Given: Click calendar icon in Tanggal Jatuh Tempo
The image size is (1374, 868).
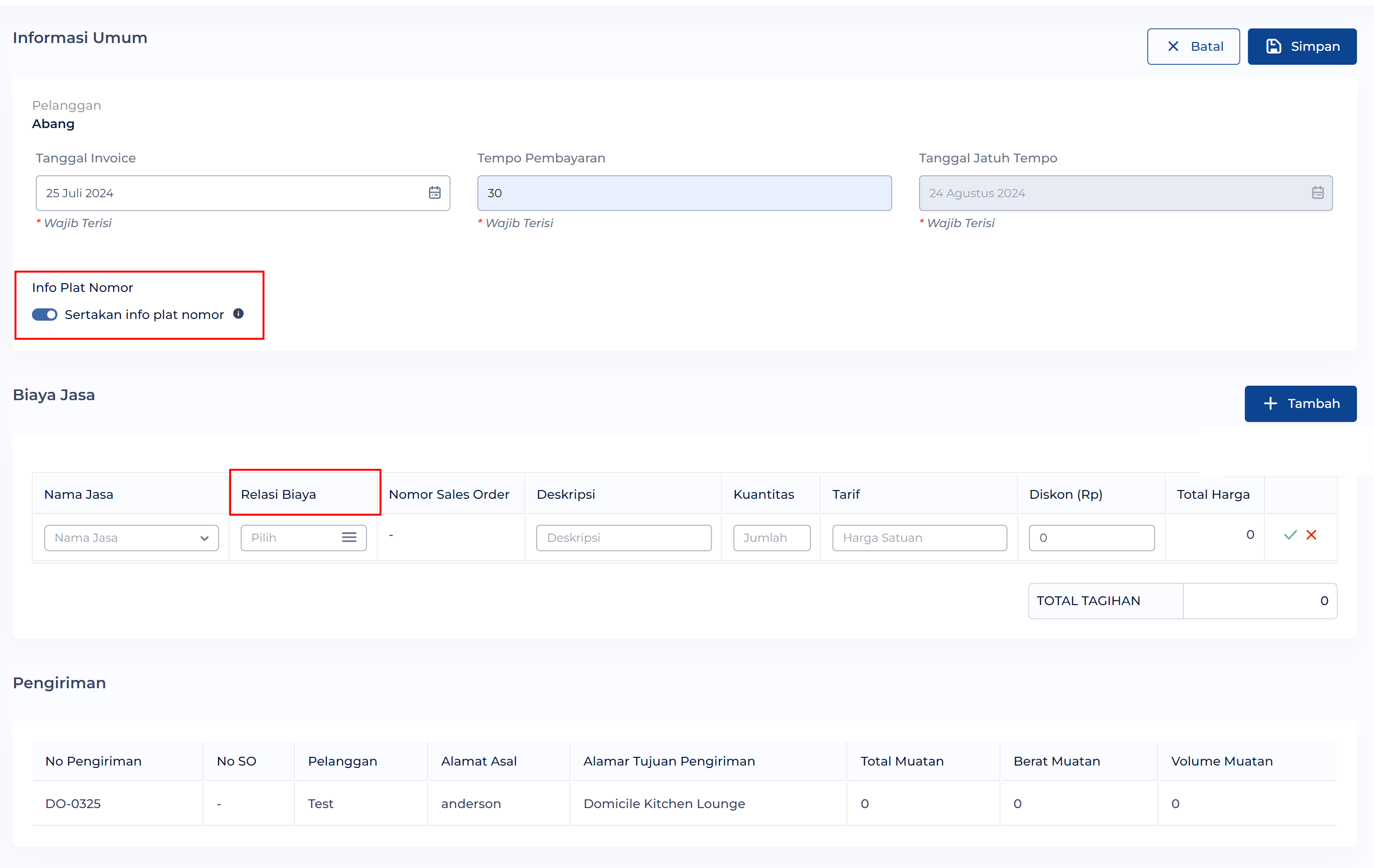Looking at the screenshot, I should click(x=1317, y=193).
